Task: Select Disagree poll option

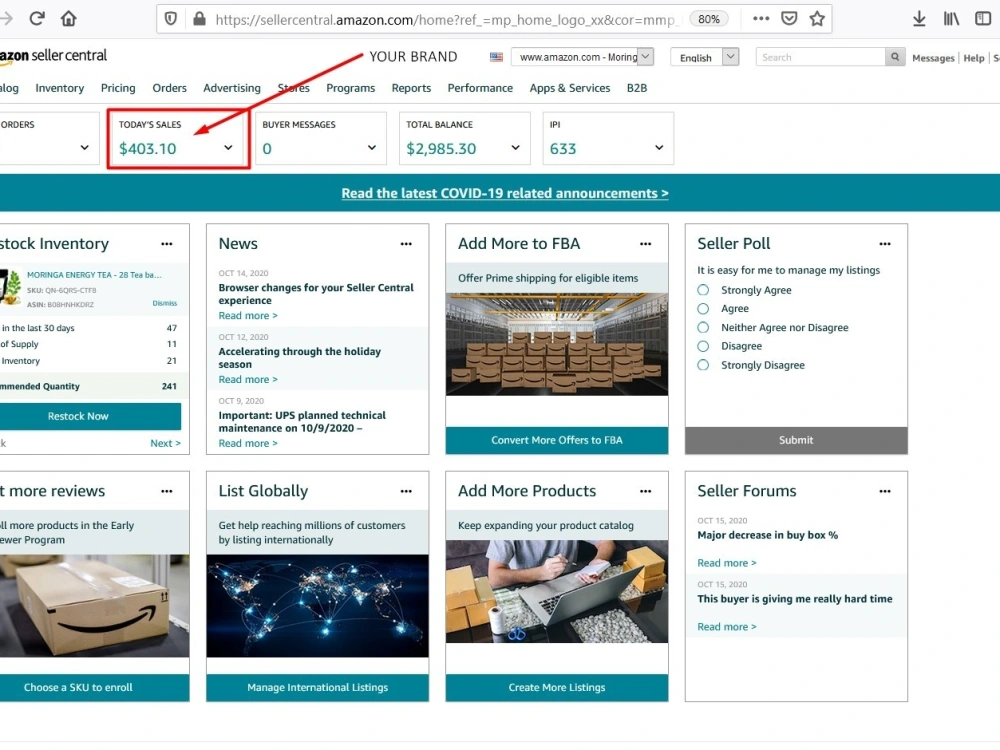Action: pos(703,346)
